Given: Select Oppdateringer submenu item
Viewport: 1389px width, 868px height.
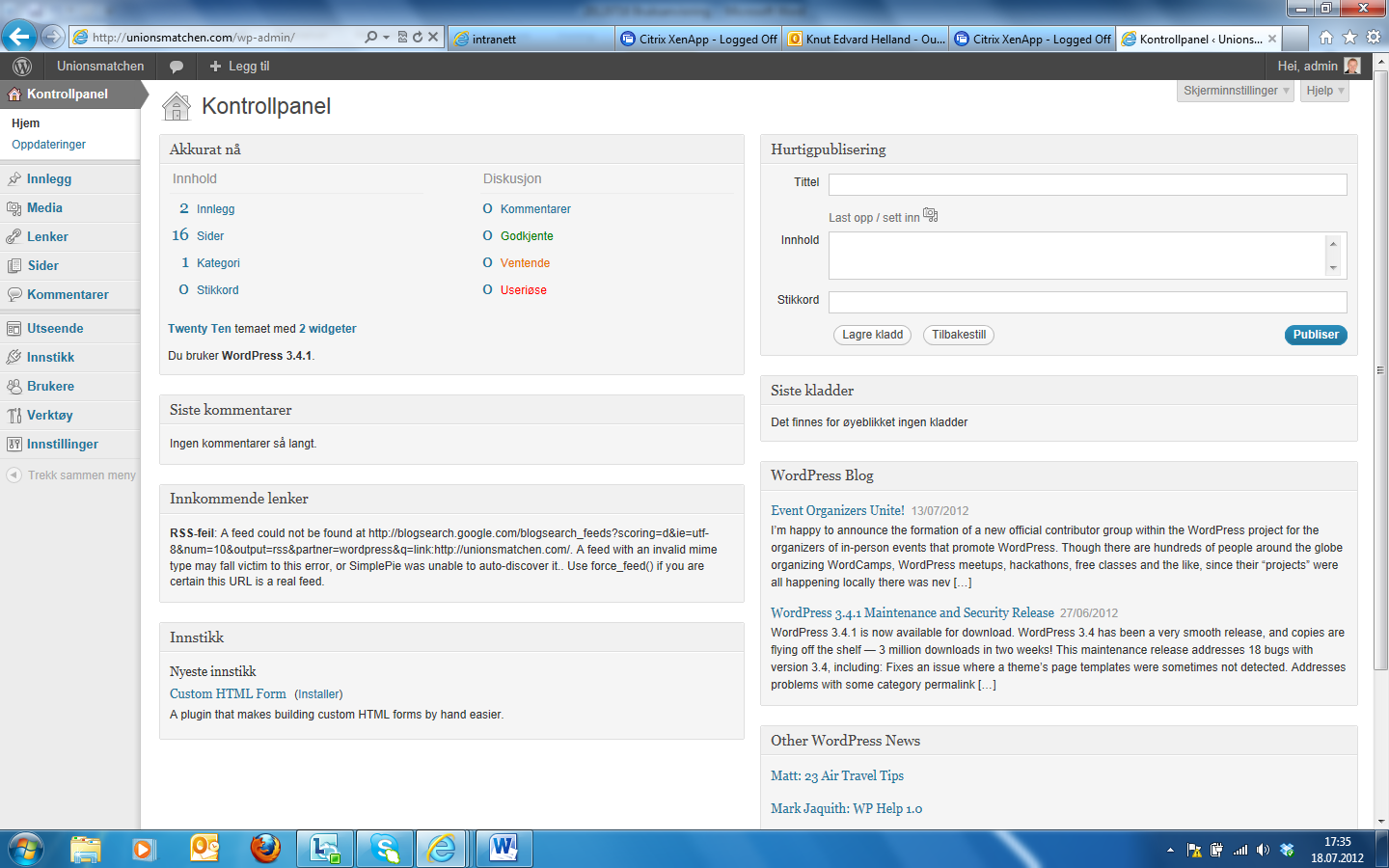Looking at the screenshot, I should pyautogui.click(x=49, y=145).
